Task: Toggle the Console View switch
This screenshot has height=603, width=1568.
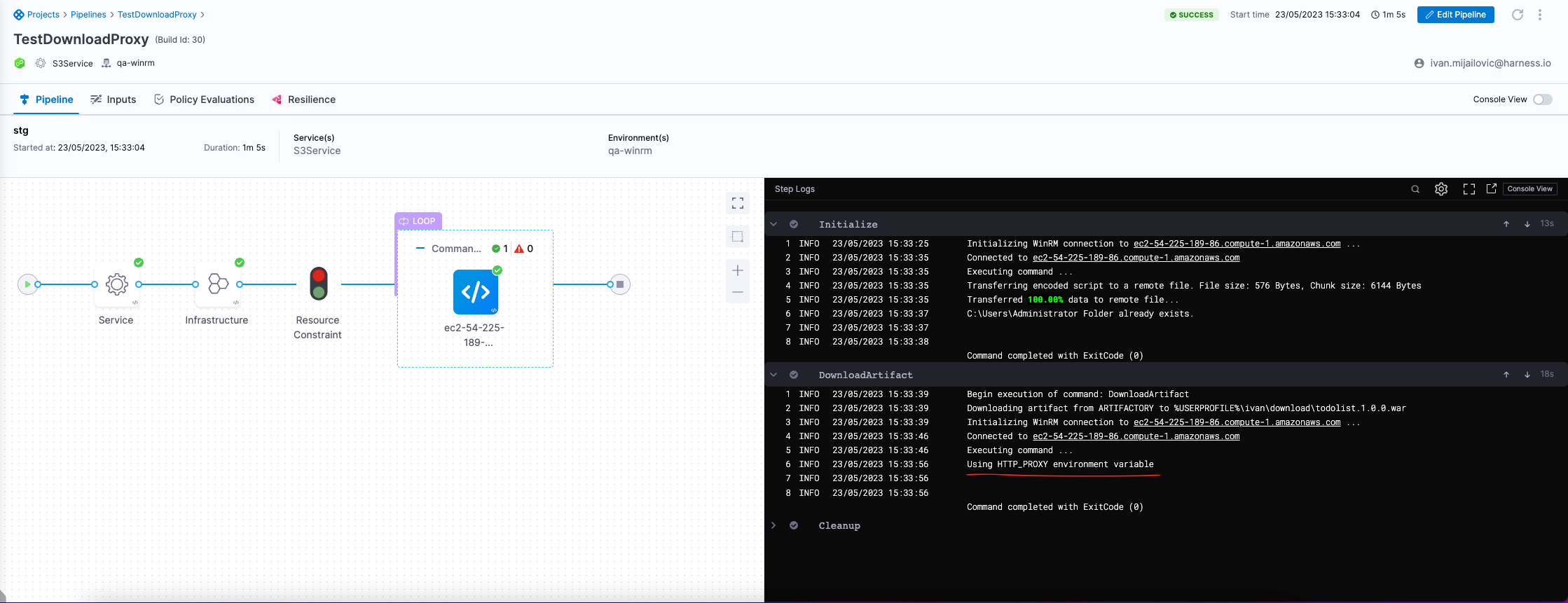Action: 1543,99
